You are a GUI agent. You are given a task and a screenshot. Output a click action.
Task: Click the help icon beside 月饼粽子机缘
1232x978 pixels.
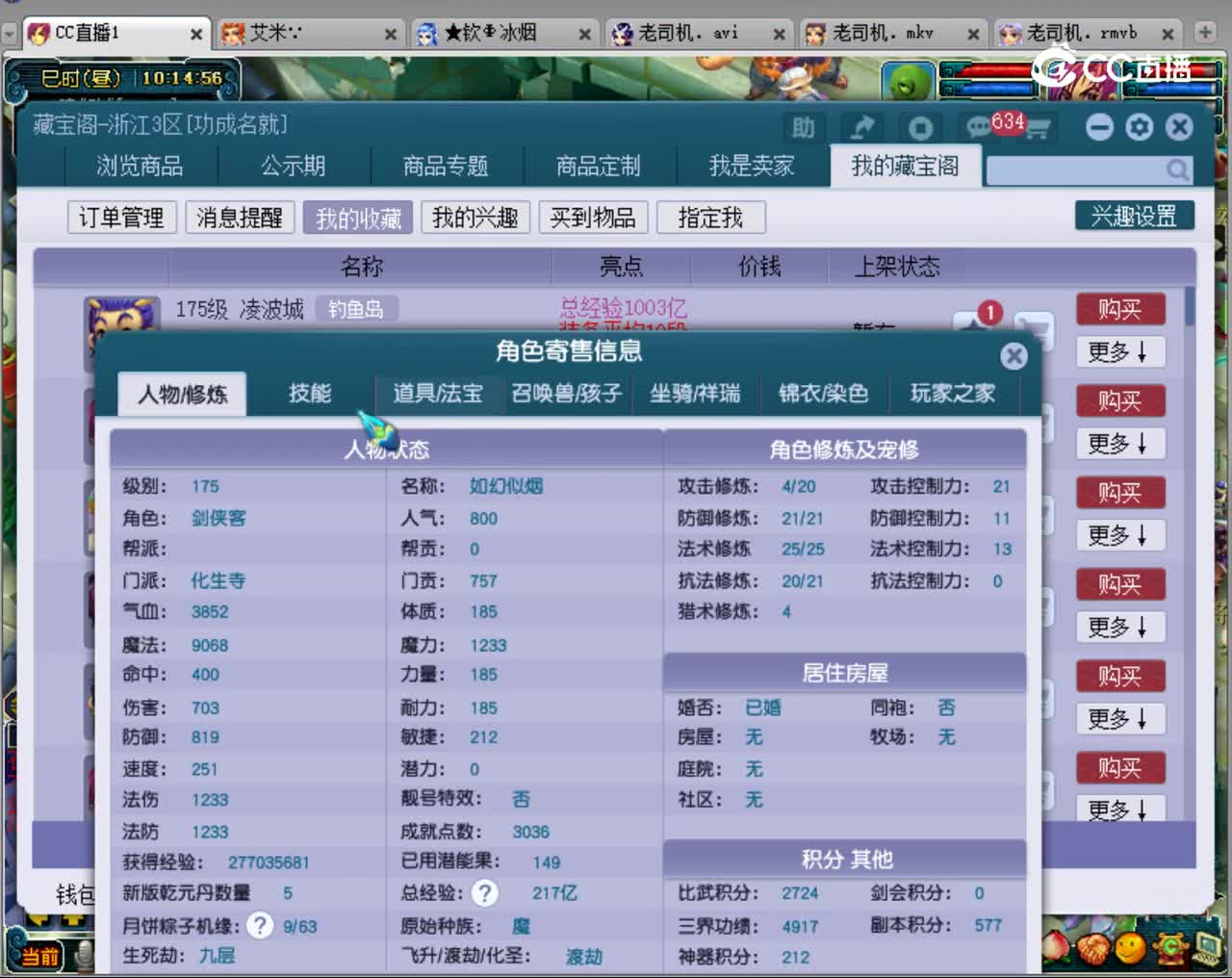point(260,926)
